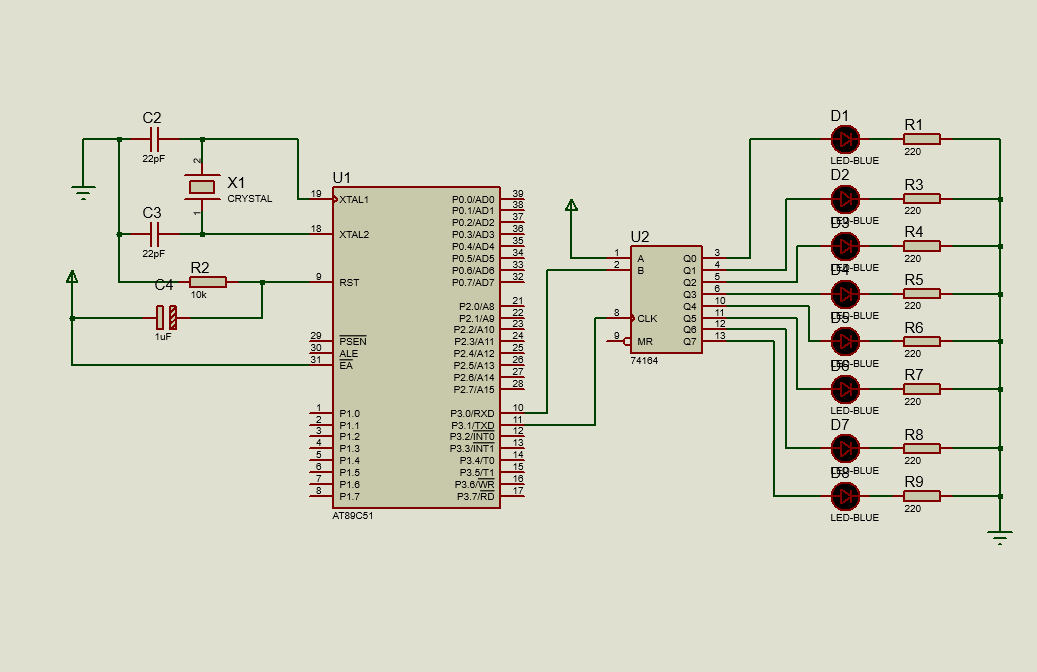The width and height of the screenshot is (1037, 672).
Task: Click the LED connected to resistor R9
Action: (x=845, y=496)
